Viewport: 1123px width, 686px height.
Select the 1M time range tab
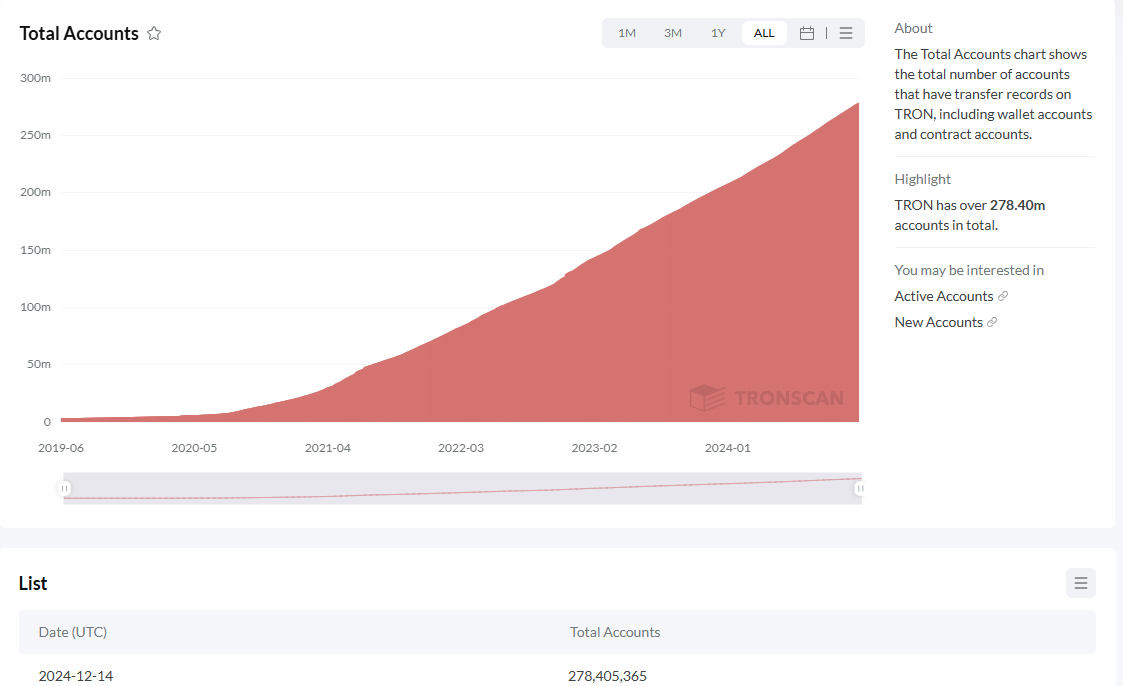pos(627,33)
